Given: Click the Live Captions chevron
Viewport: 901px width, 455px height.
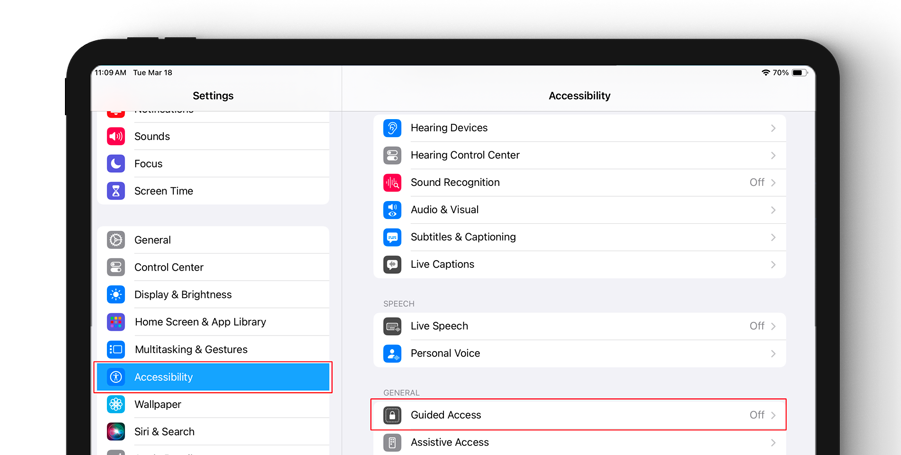Looking at the screenshot, I should tap(773, 265).
